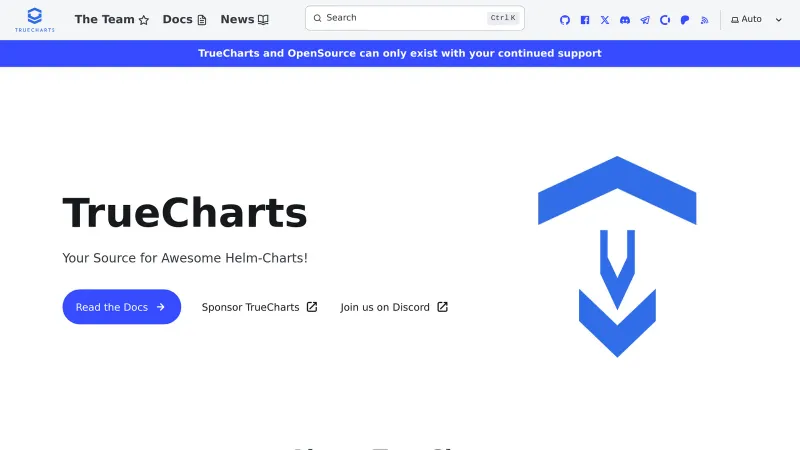800x450 pixels.
Task: Go to the Docs navigation item
Action: [185, 19]
